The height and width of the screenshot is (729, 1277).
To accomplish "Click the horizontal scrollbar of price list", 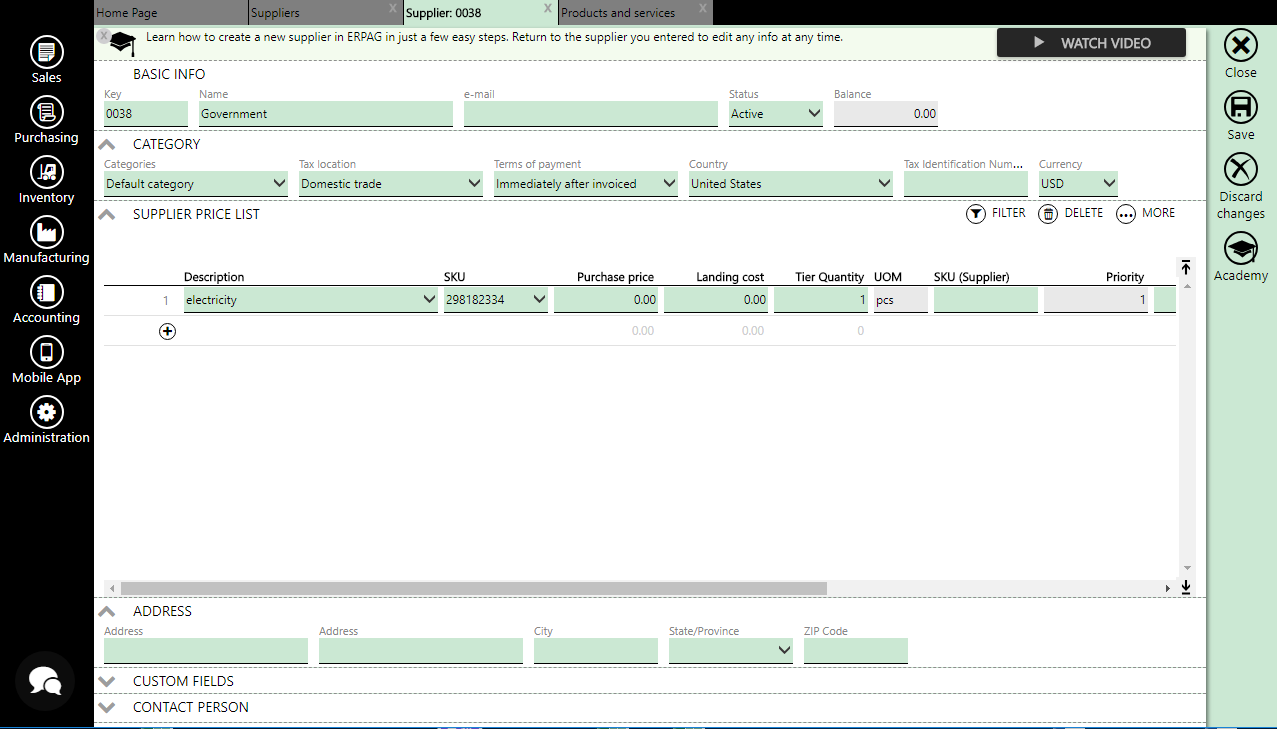I will point(474,588).
